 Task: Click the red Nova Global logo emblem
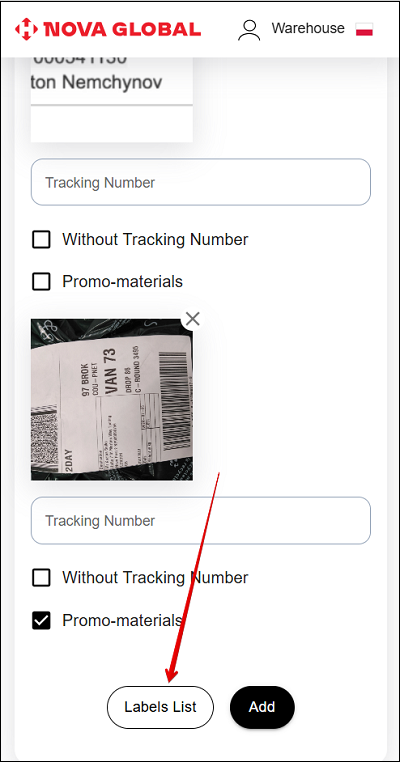26,29
